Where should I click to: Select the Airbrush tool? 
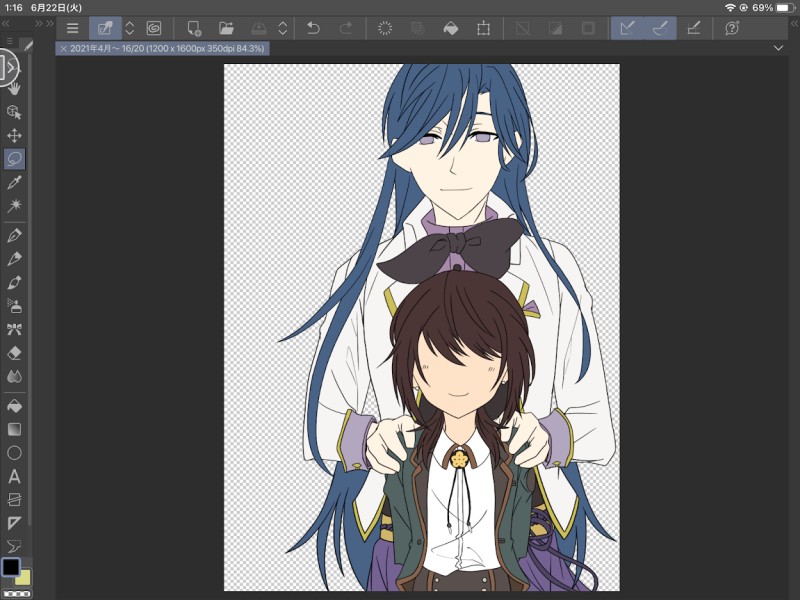(14, 306)
